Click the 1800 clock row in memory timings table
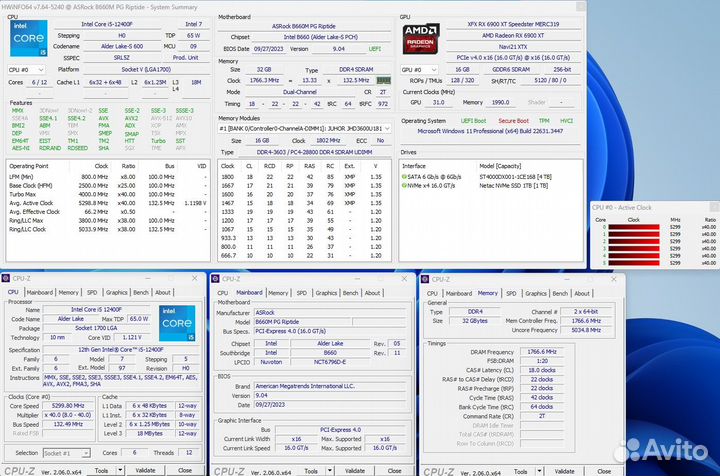 click(x=304, y=177)
